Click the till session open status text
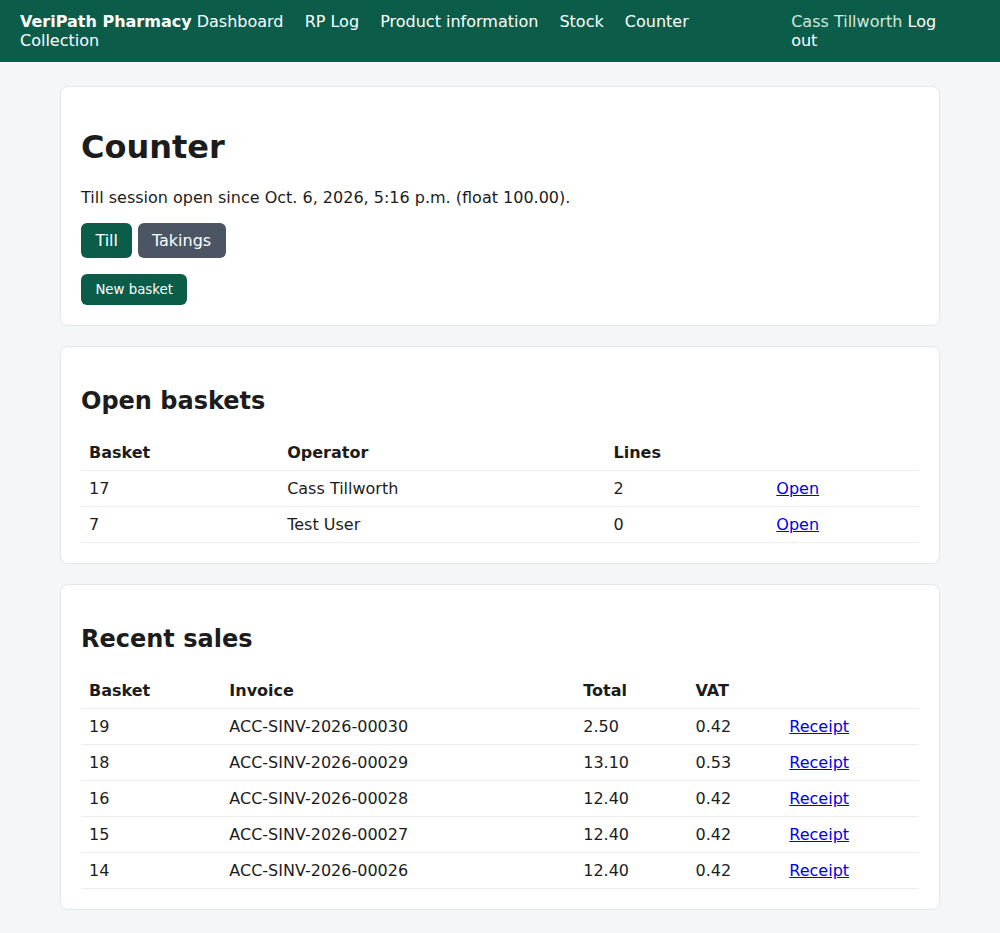This screenshot has width=1000, height=933. (325, 198)
